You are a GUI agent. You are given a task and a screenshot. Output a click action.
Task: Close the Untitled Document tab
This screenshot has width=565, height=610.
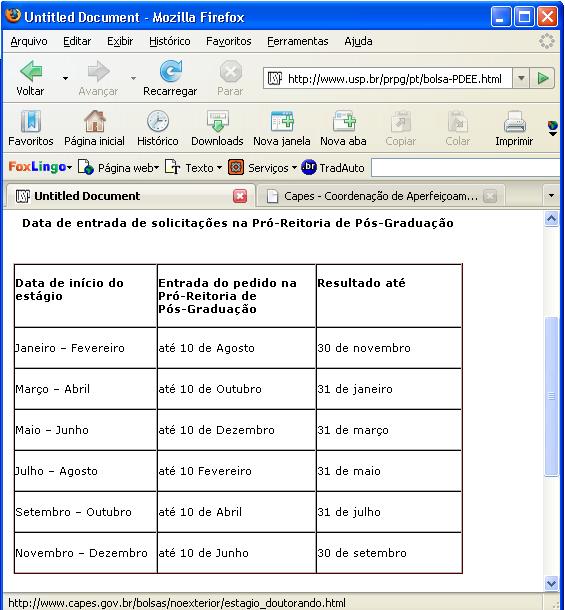pyautogui.click(x=240, y=196)
